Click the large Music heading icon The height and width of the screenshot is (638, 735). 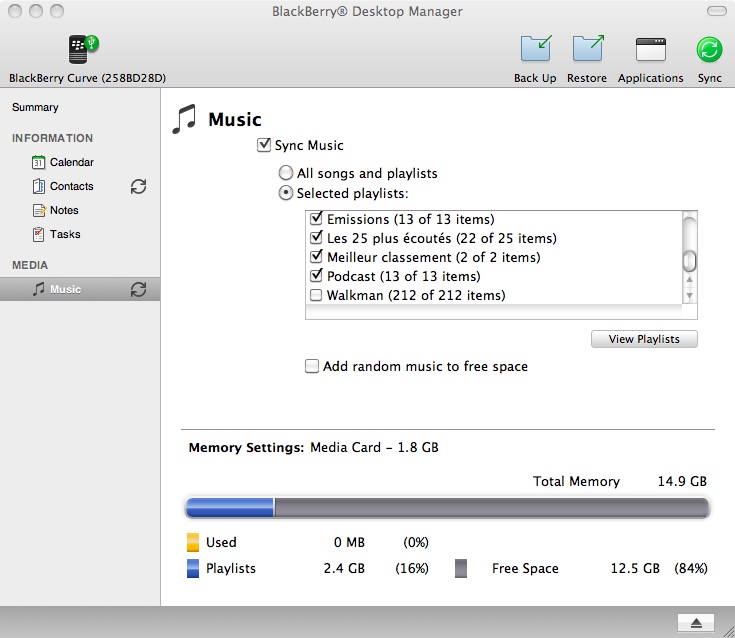point(184,119)
